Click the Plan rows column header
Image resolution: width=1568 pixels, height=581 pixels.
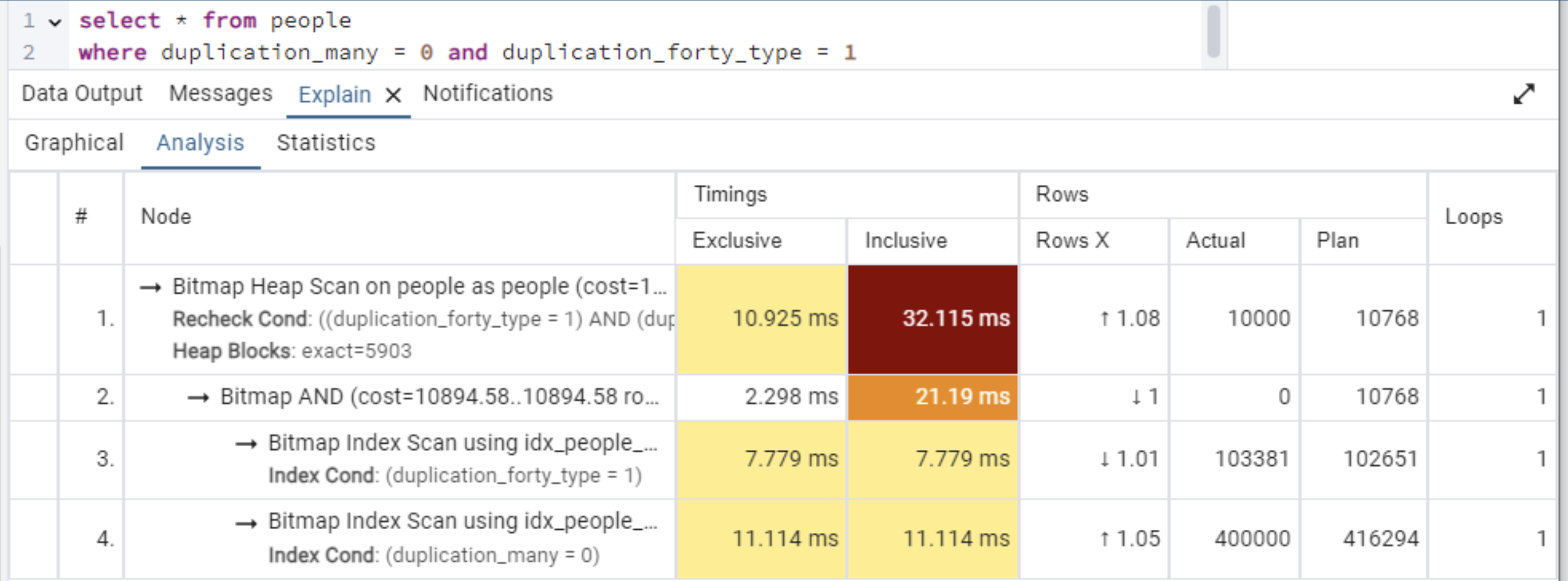1364,241
